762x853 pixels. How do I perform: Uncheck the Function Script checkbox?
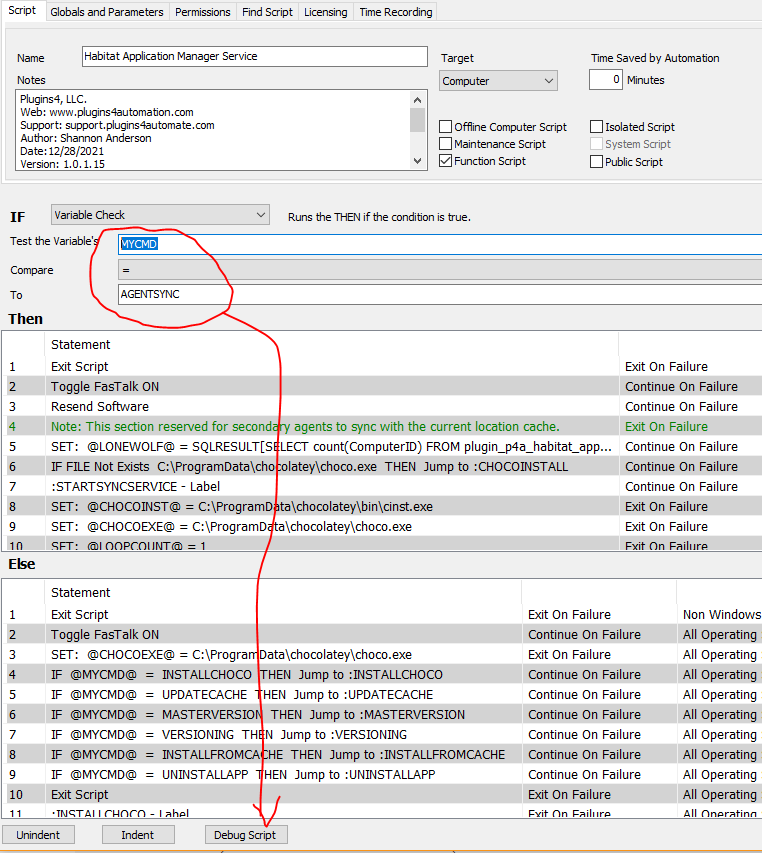[446, 161]
